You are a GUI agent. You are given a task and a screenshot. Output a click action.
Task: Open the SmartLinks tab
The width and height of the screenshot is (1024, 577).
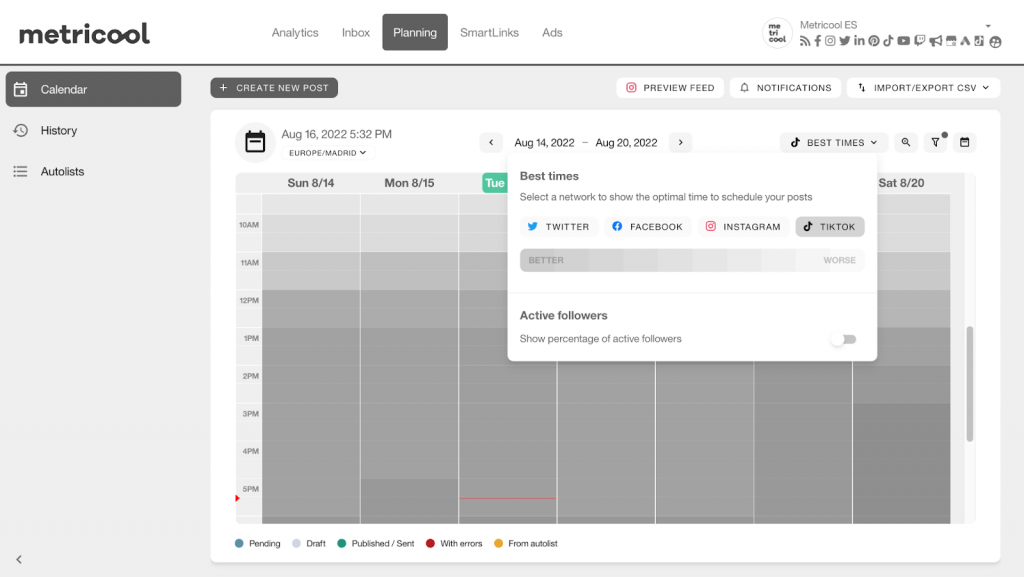(x=489, y=33)
